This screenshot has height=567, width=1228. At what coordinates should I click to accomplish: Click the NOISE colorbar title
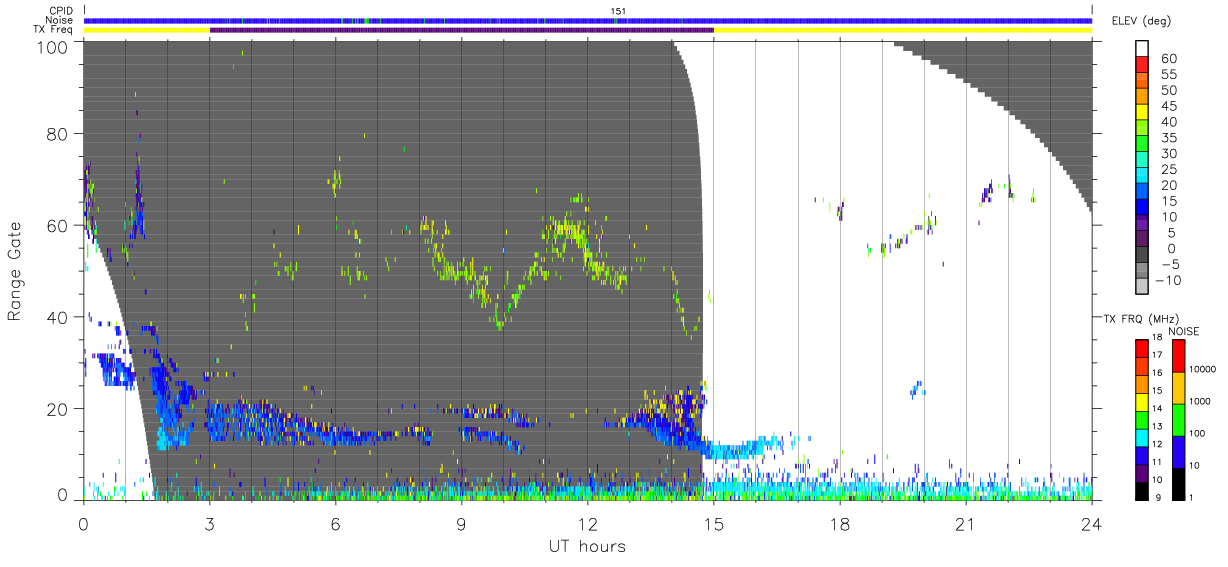pos(1184,331)
